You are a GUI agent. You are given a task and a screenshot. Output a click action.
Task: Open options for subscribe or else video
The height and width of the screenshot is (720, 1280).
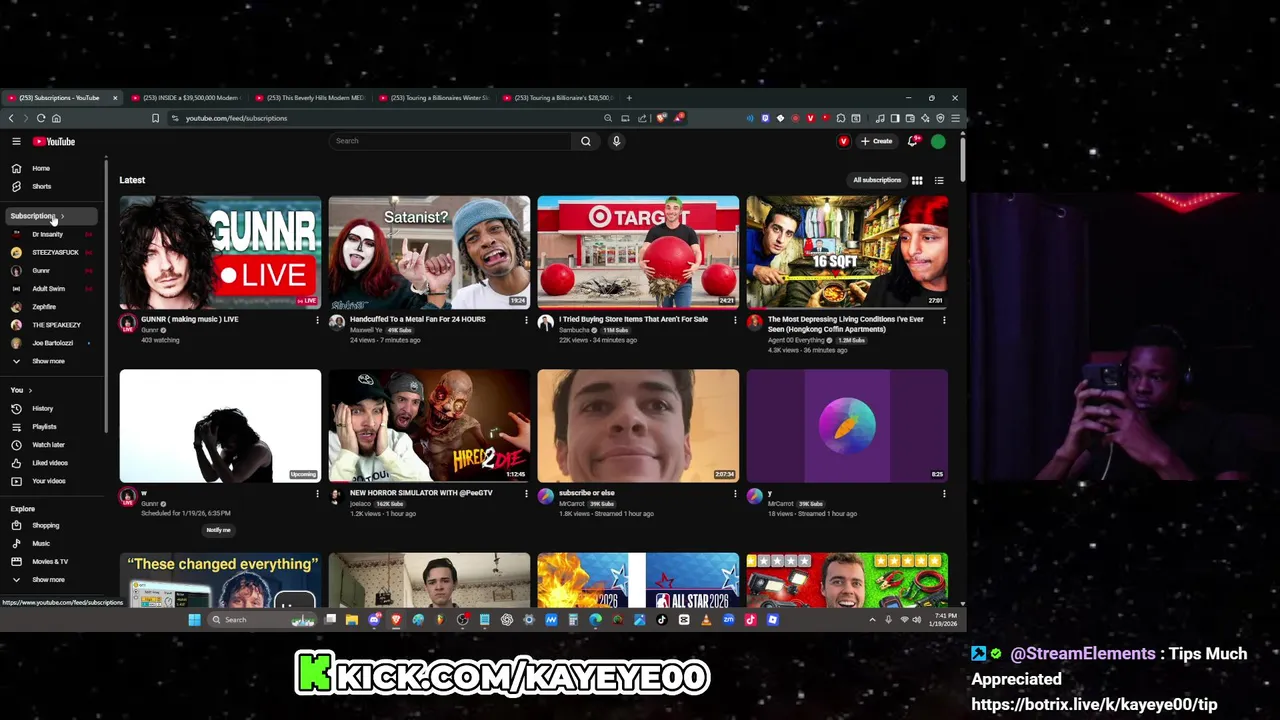point(735,493)
